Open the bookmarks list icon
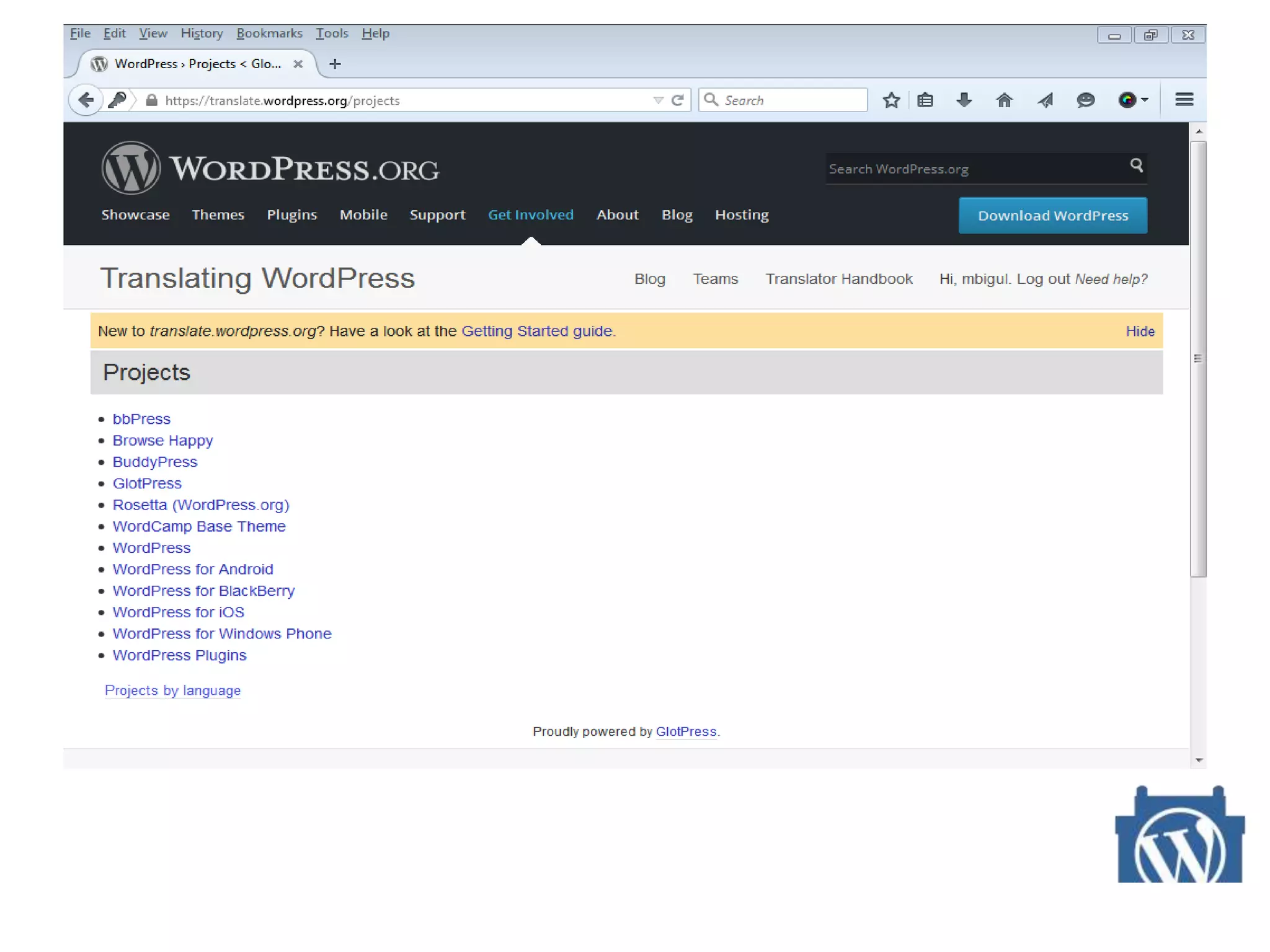 click(x=925, y=100)
